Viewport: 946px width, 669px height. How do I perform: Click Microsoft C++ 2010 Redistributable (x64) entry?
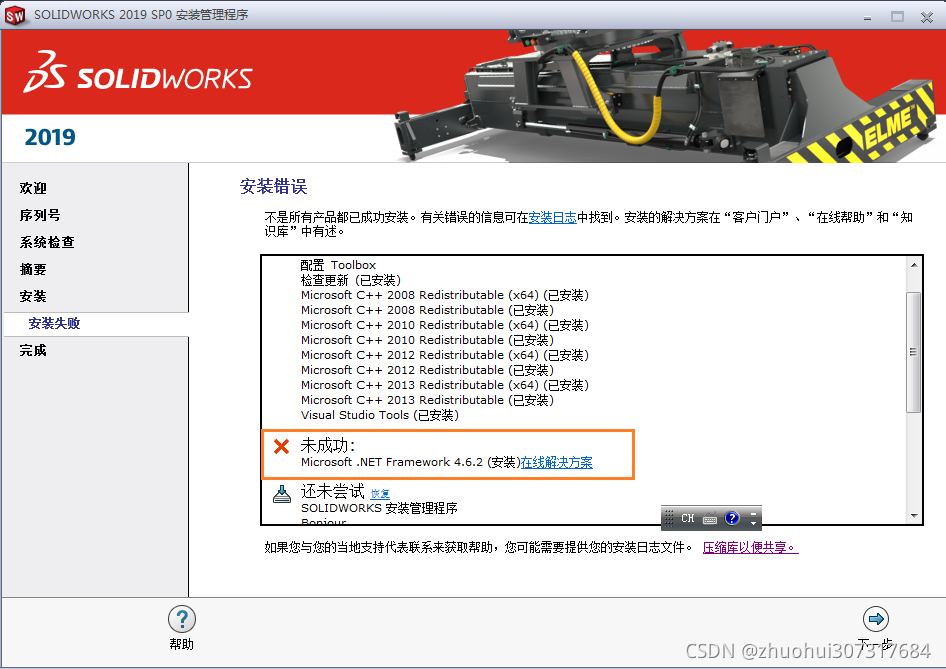tap(445, 325)
